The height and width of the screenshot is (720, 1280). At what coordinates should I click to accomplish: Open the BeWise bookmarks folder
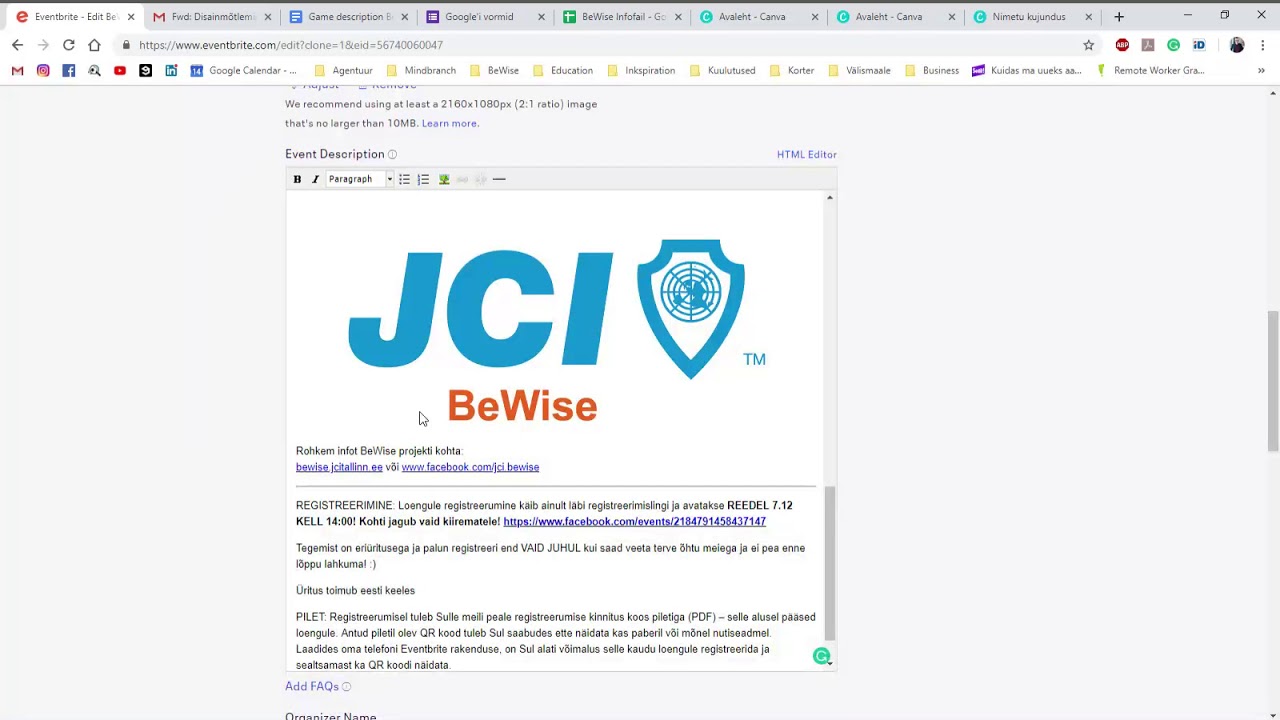coord(494,71)
